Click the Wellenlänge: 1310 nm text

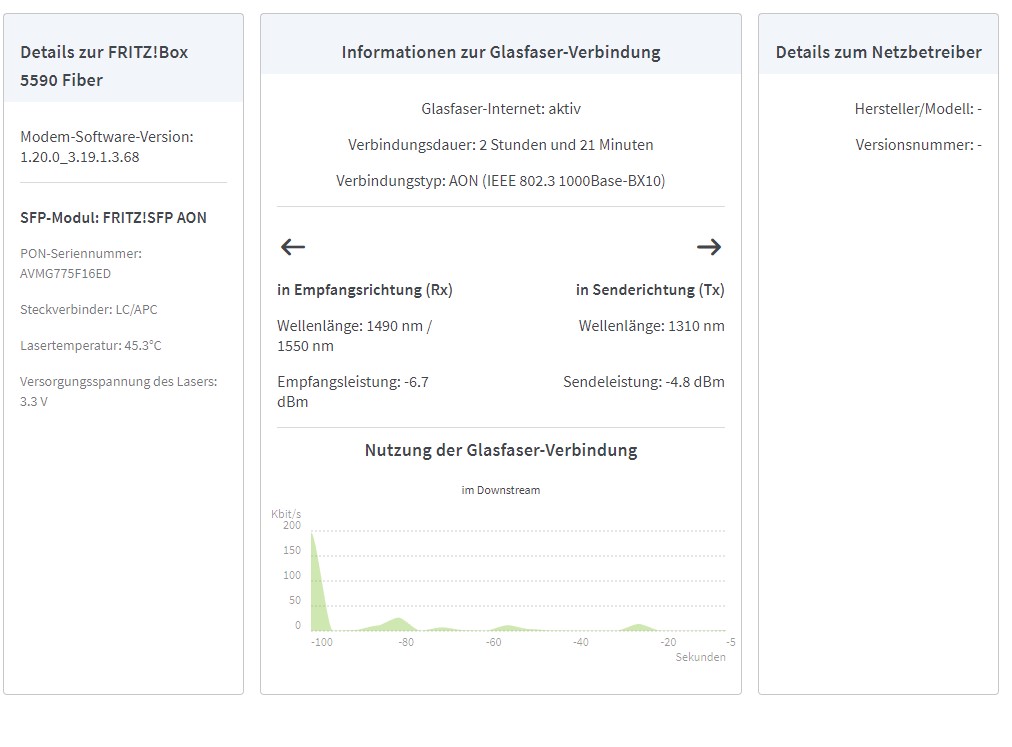click(651, 326)
